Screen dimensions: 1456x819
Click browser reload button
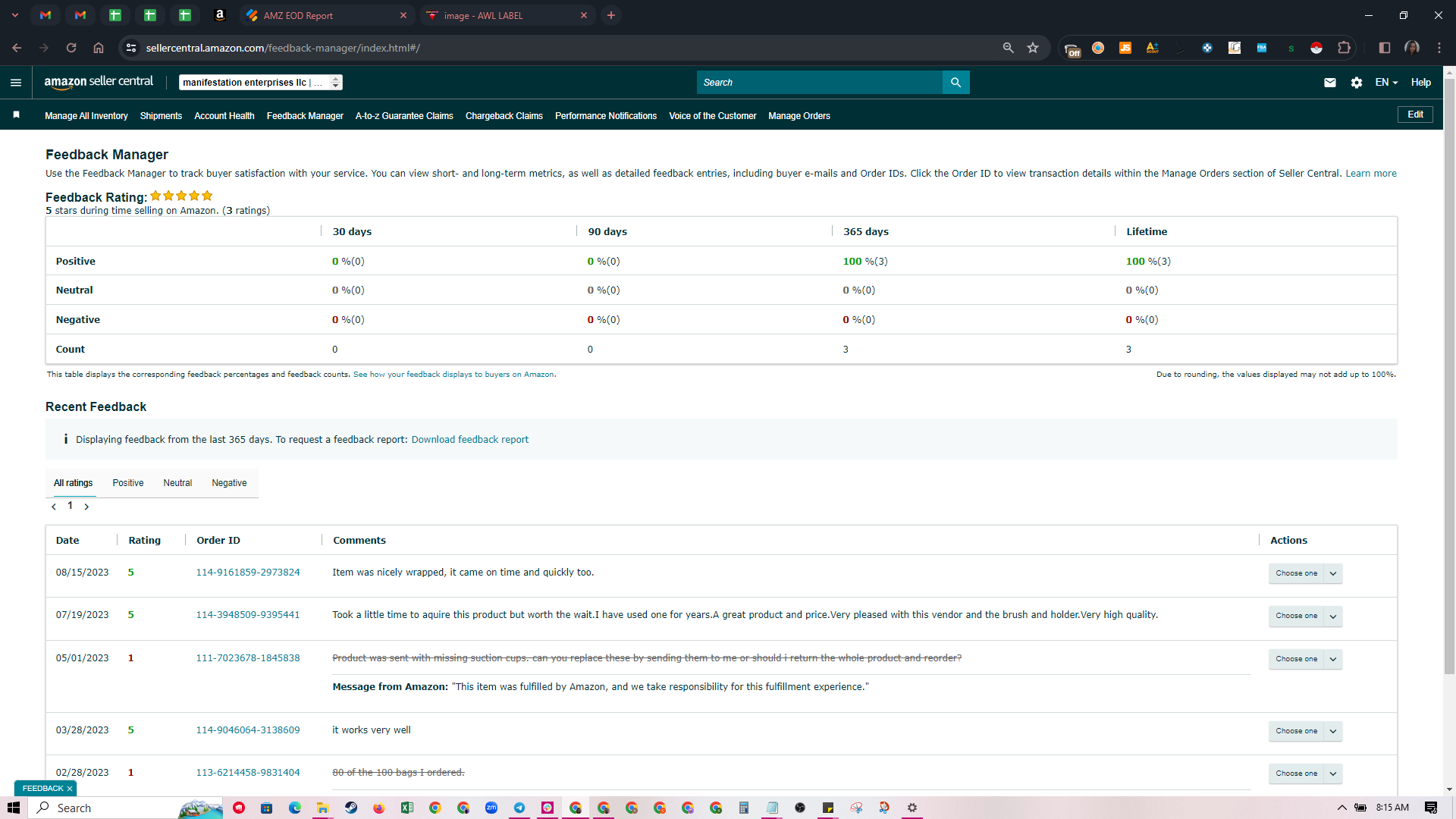pos(71,48)
